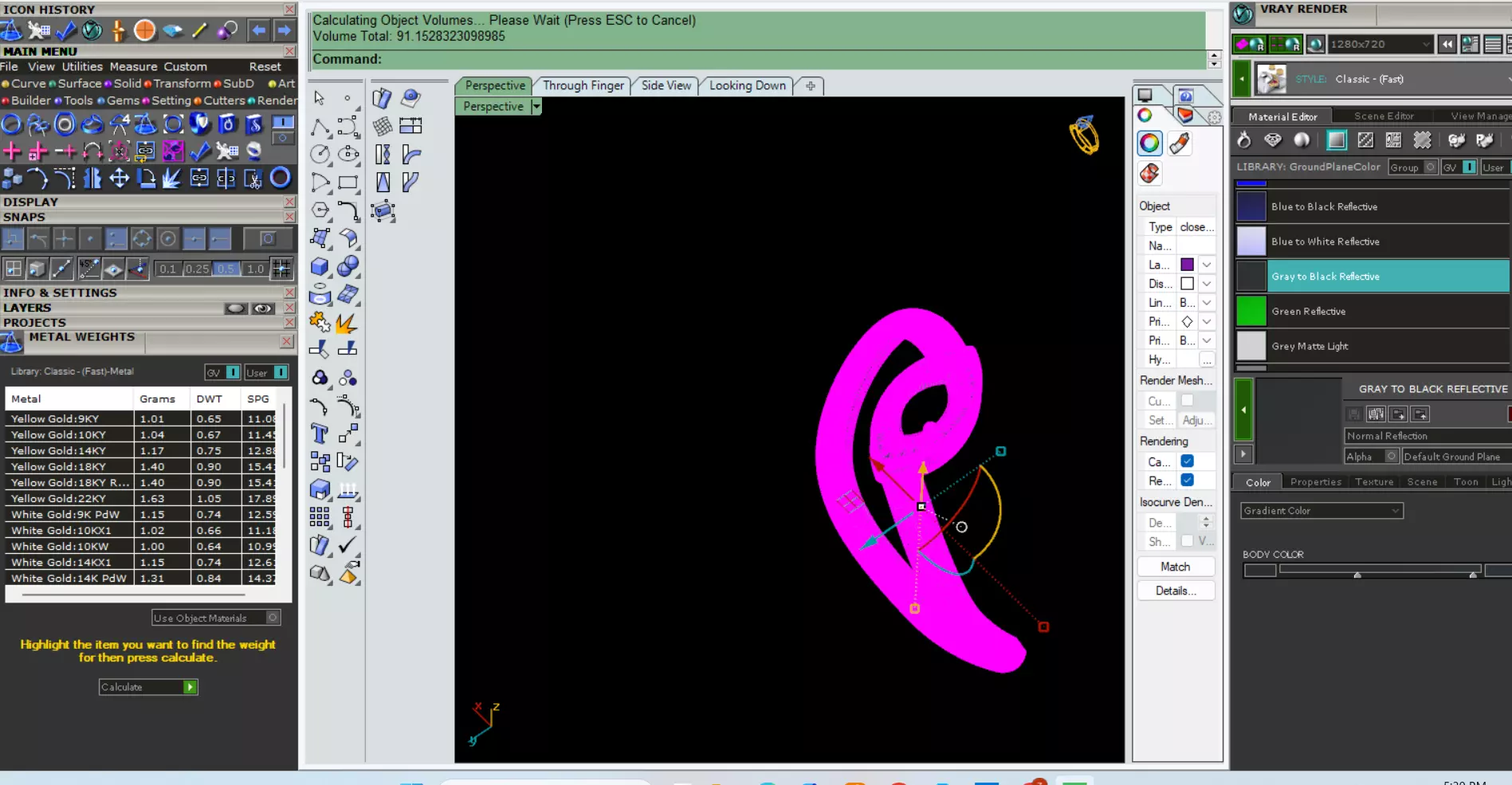Select the pointer arrow tool
This screenshot has width=1512, height=785.
(x=319, y=98)
